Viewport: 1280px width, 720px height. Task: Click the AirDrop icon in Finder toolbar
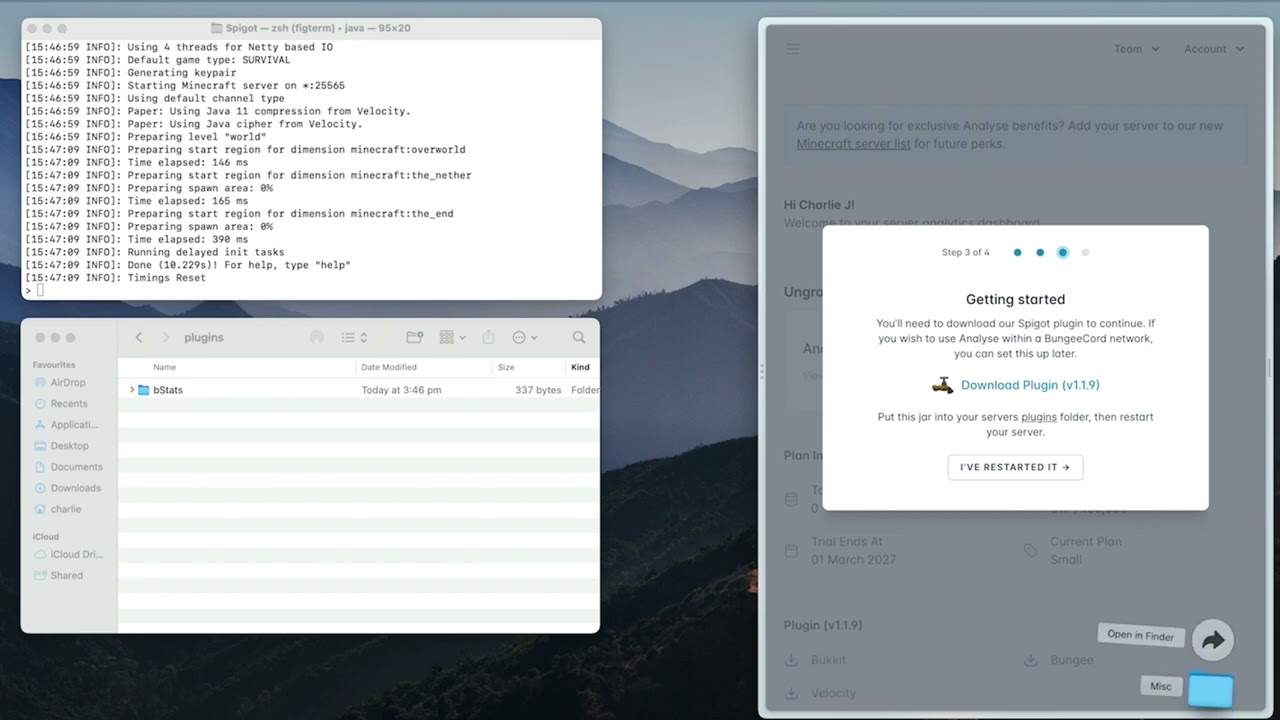[x=317, y=338]
